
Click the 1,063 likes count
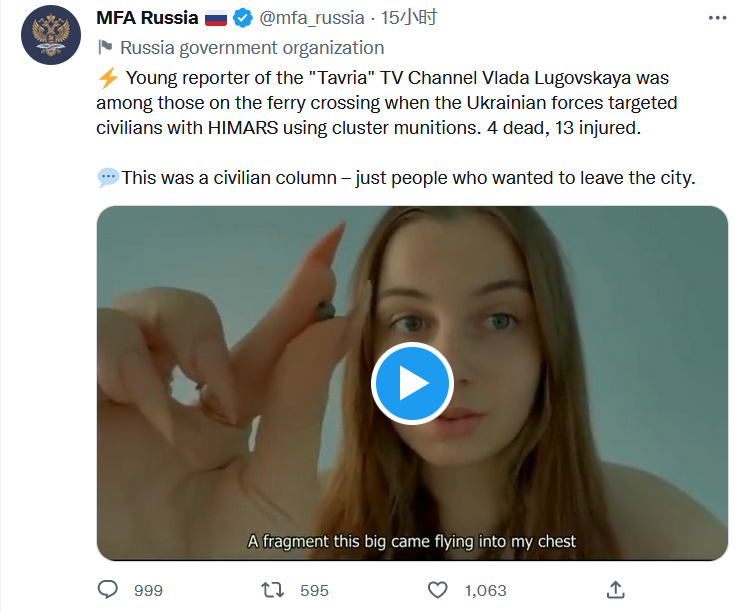click(486, 590)
